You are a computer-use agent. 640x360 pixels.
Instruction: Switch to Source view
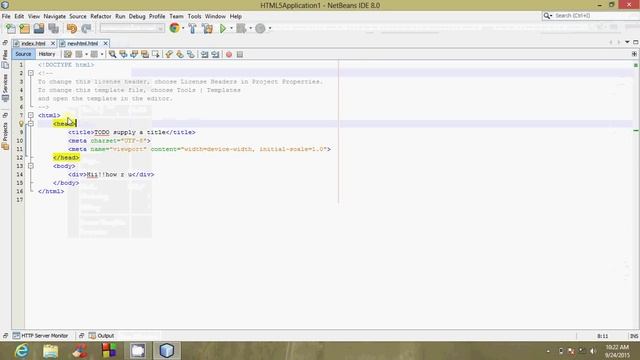click(x=23, y=54)
